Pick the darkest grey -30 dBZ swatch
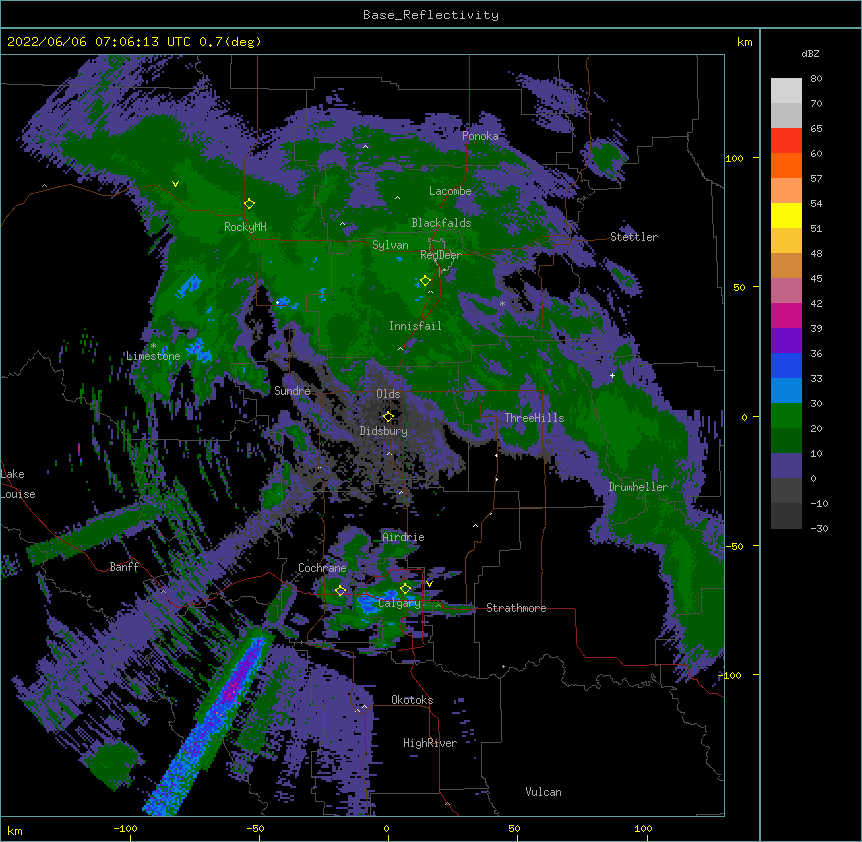 (786, 516)
